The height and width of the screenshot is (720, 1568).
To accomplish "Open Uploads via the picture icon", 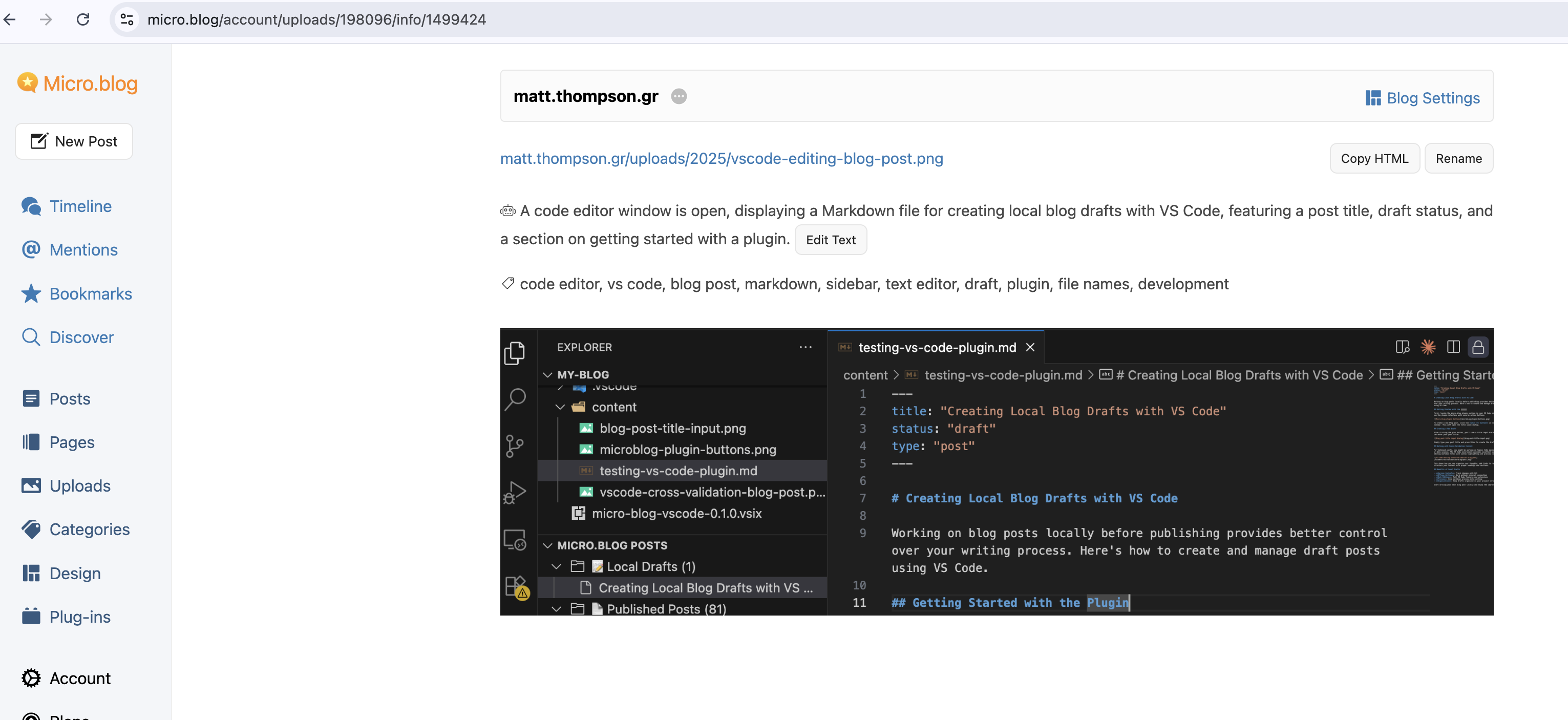I will [x=31, y=485].
